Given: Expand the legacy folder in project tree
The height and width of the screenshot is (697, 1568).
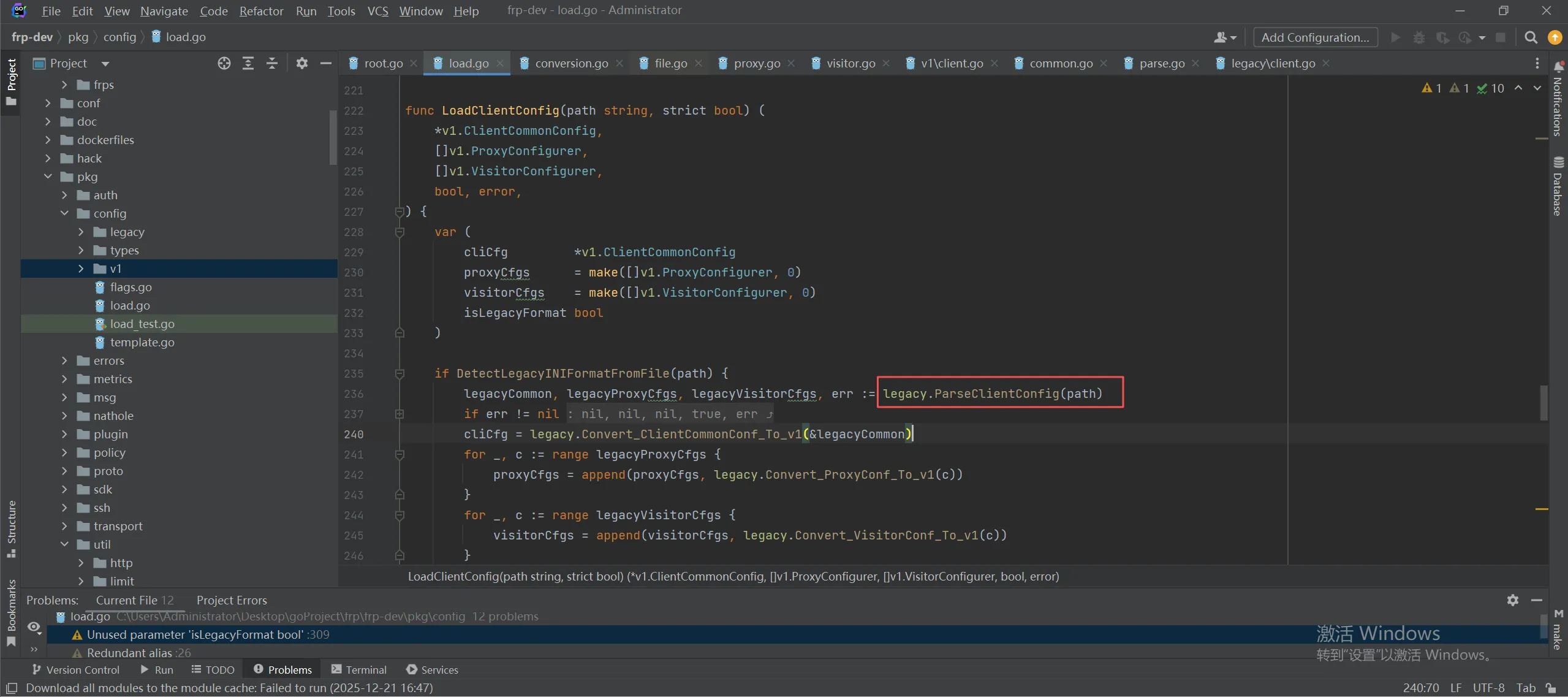Looking at the screenshot, I should pyautogui.click(x=81, y=232).
